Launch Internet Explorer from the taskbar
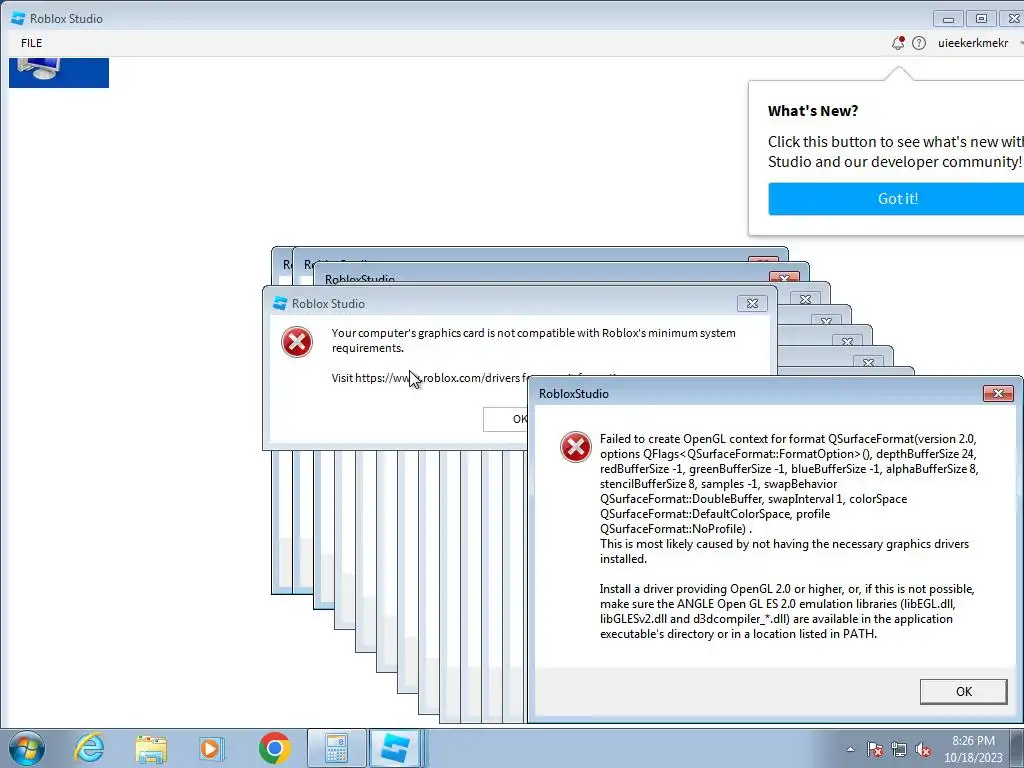1024x768 pixels. coord(89,748)
